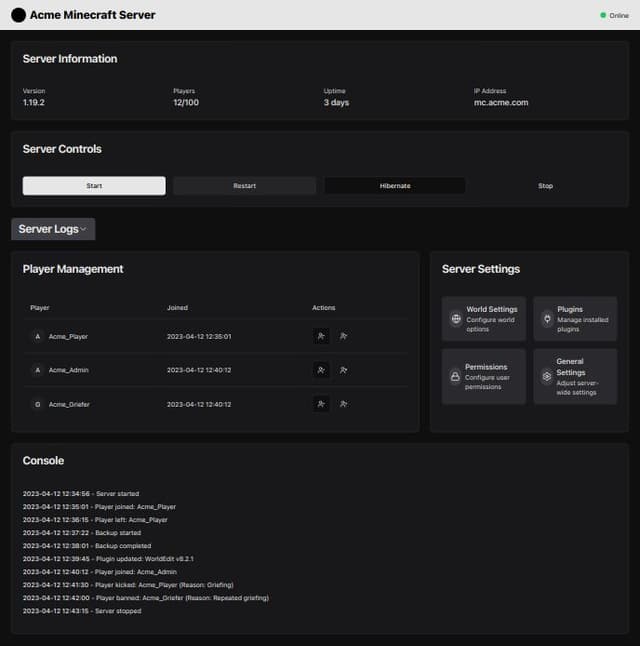Stop the server

[x=545, y=186]
